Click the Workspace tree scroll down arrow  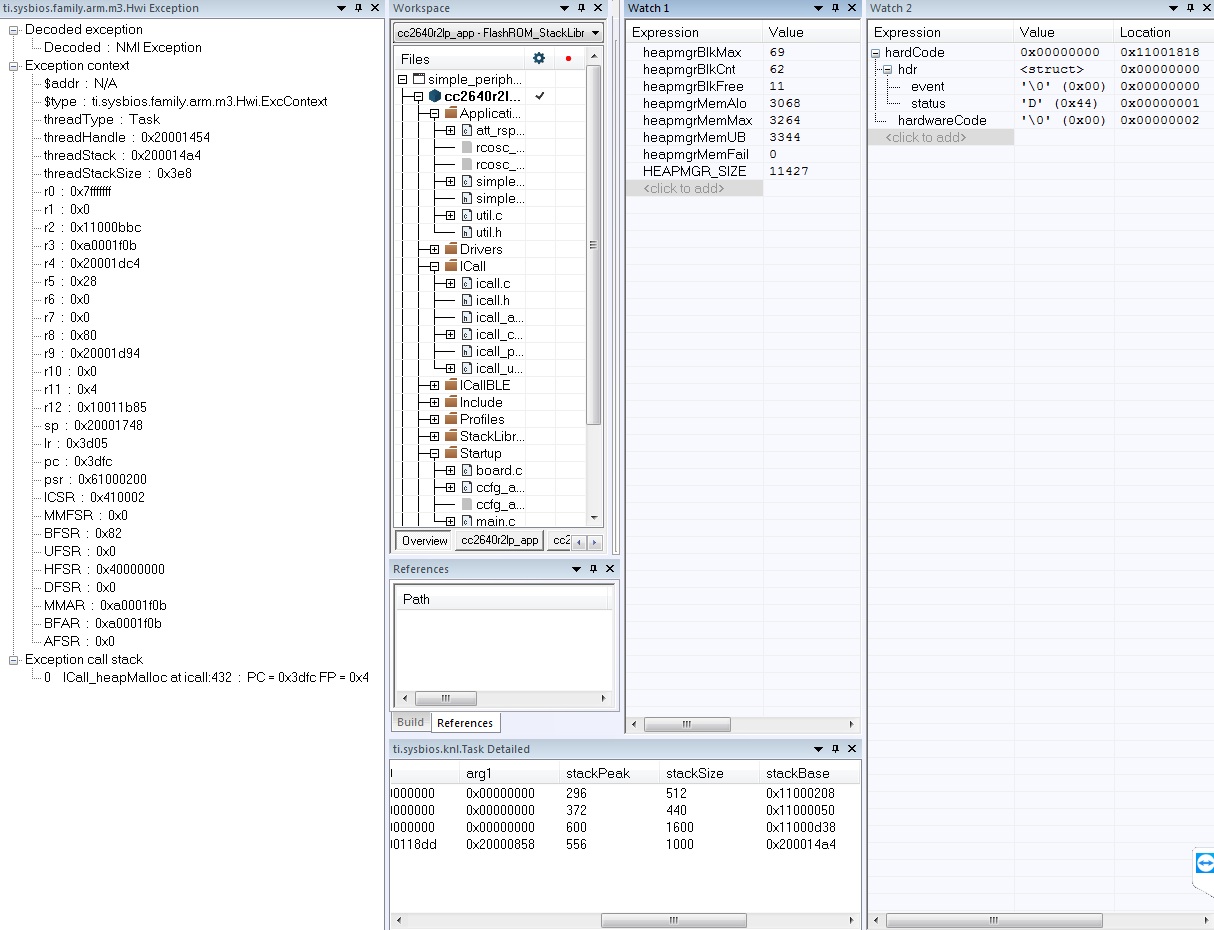tap(594, 518)
